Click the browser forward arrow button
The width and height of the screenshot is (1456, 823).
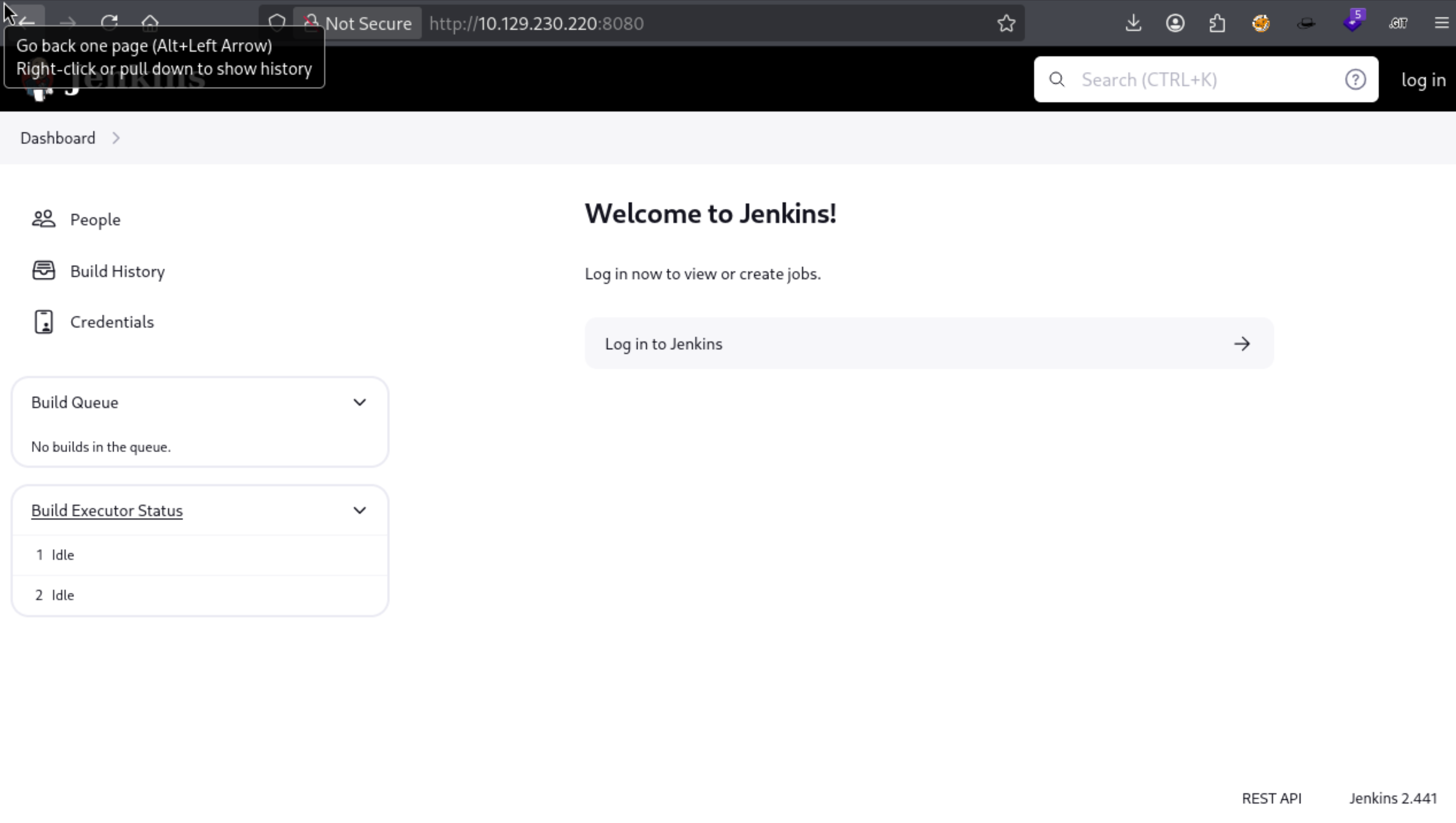point(68,23)
